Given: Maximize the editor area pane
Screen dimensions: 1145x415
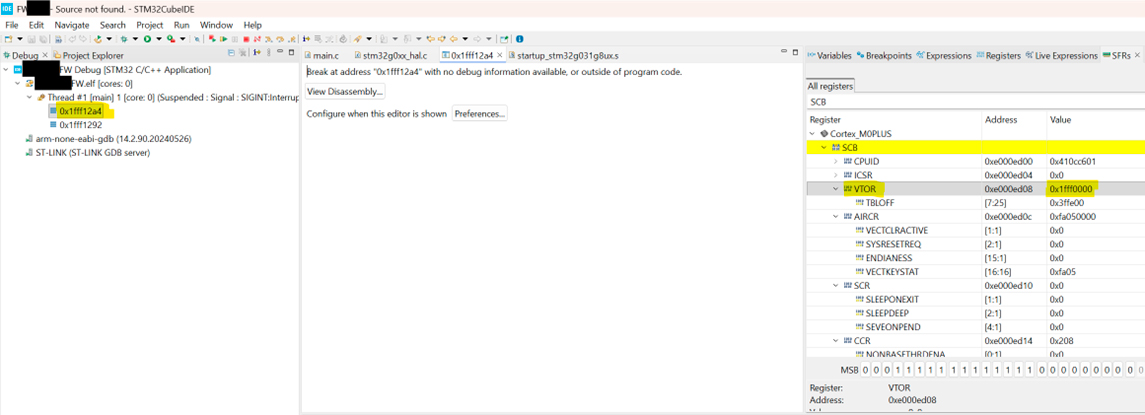Looking at the screenshot, I should (x=795, y=52).
